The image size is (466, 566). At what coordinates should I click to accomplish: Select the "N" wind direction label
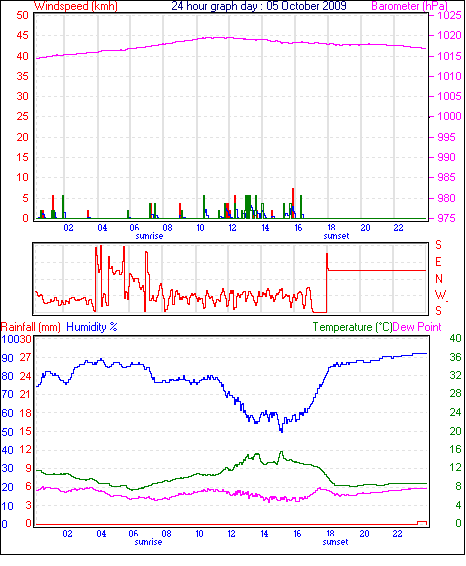click(439, 279)
